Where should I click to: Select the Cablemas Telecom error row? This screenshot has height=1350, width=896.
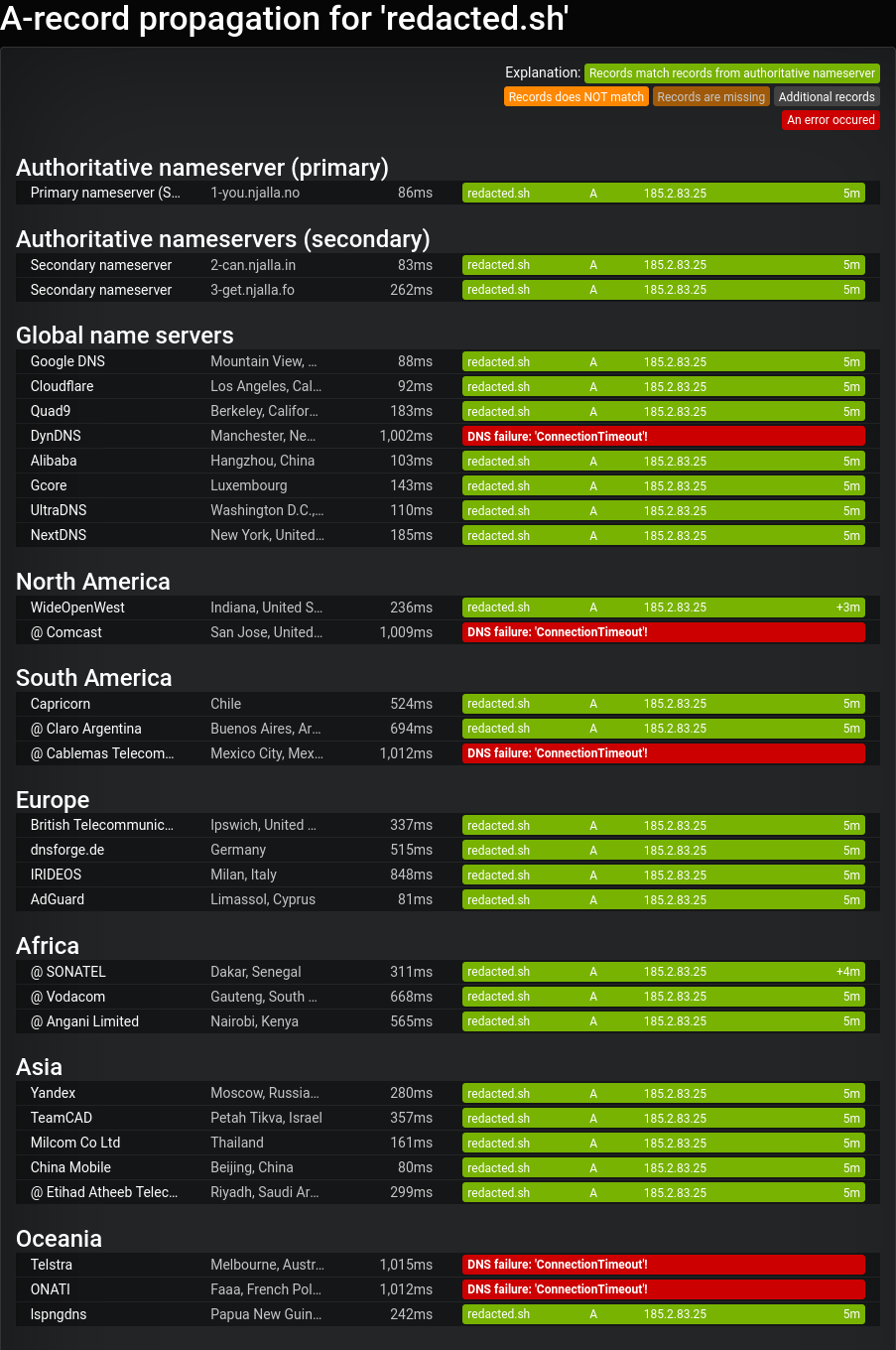[448, 753]
